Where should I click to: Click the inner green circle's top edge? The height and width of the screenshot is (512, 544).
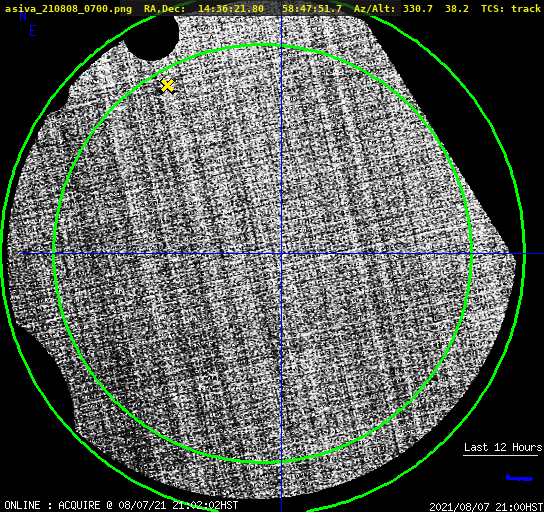point(263,45)
